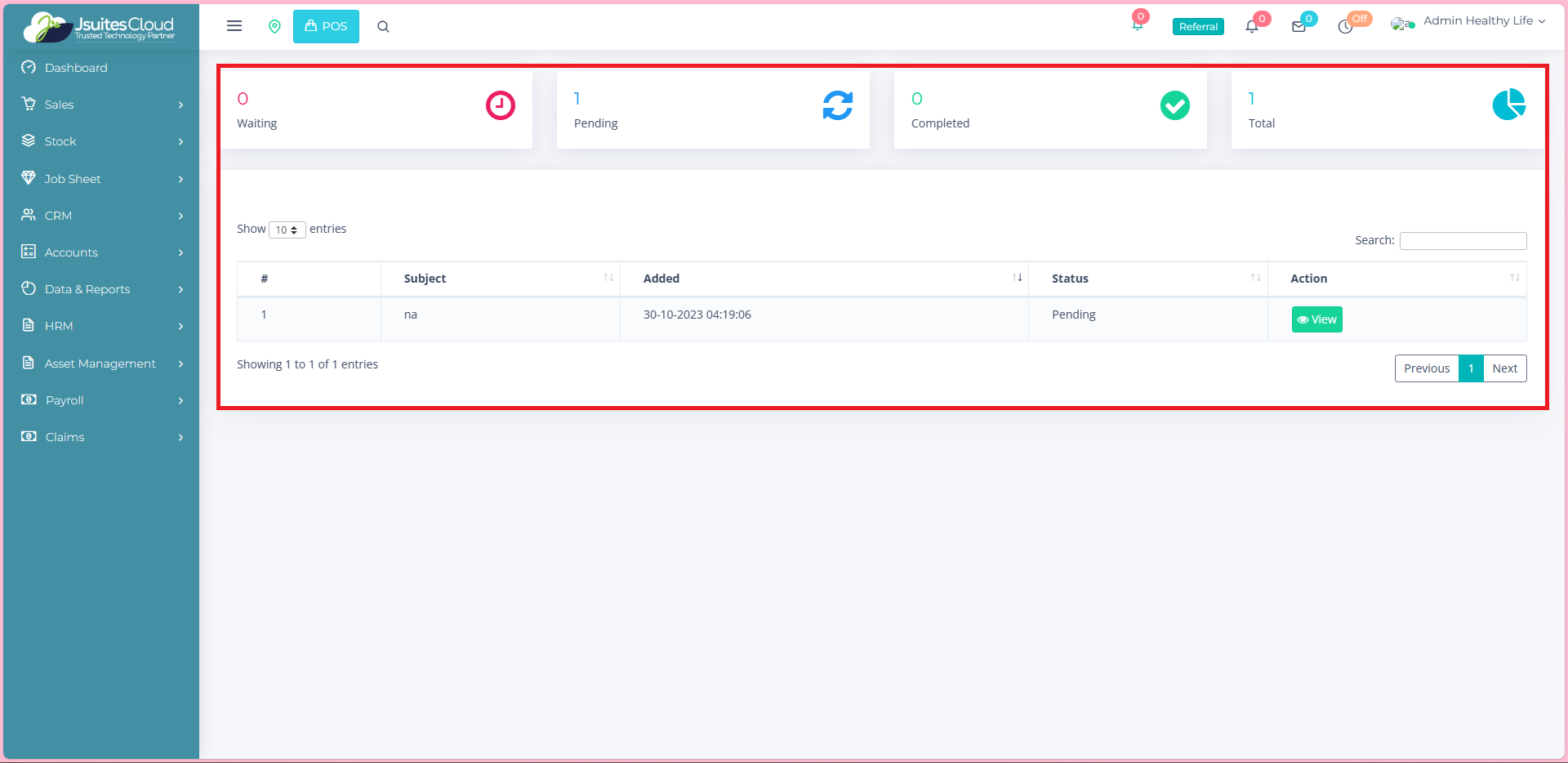Screen dimensions: 1568x763
Task: Click the green View button
Action: click(1316, 319)
